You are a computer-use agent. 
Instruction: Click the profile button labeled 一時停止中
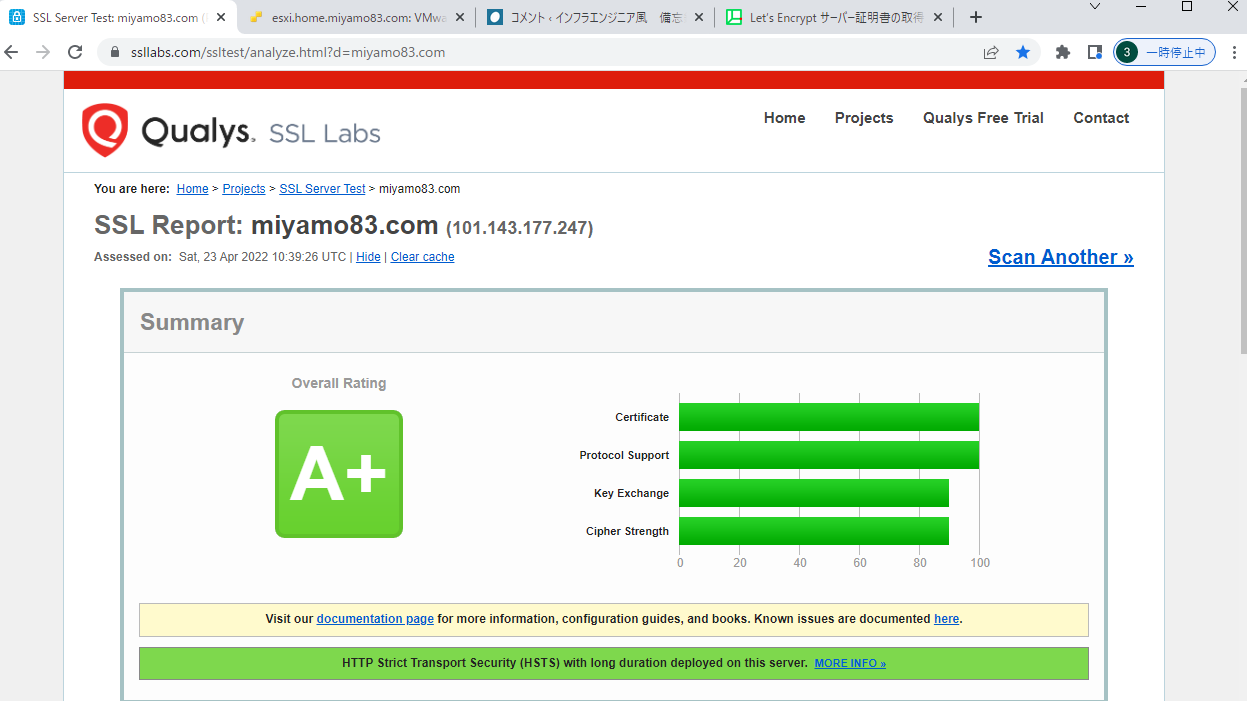click(x=1165, y=52)
